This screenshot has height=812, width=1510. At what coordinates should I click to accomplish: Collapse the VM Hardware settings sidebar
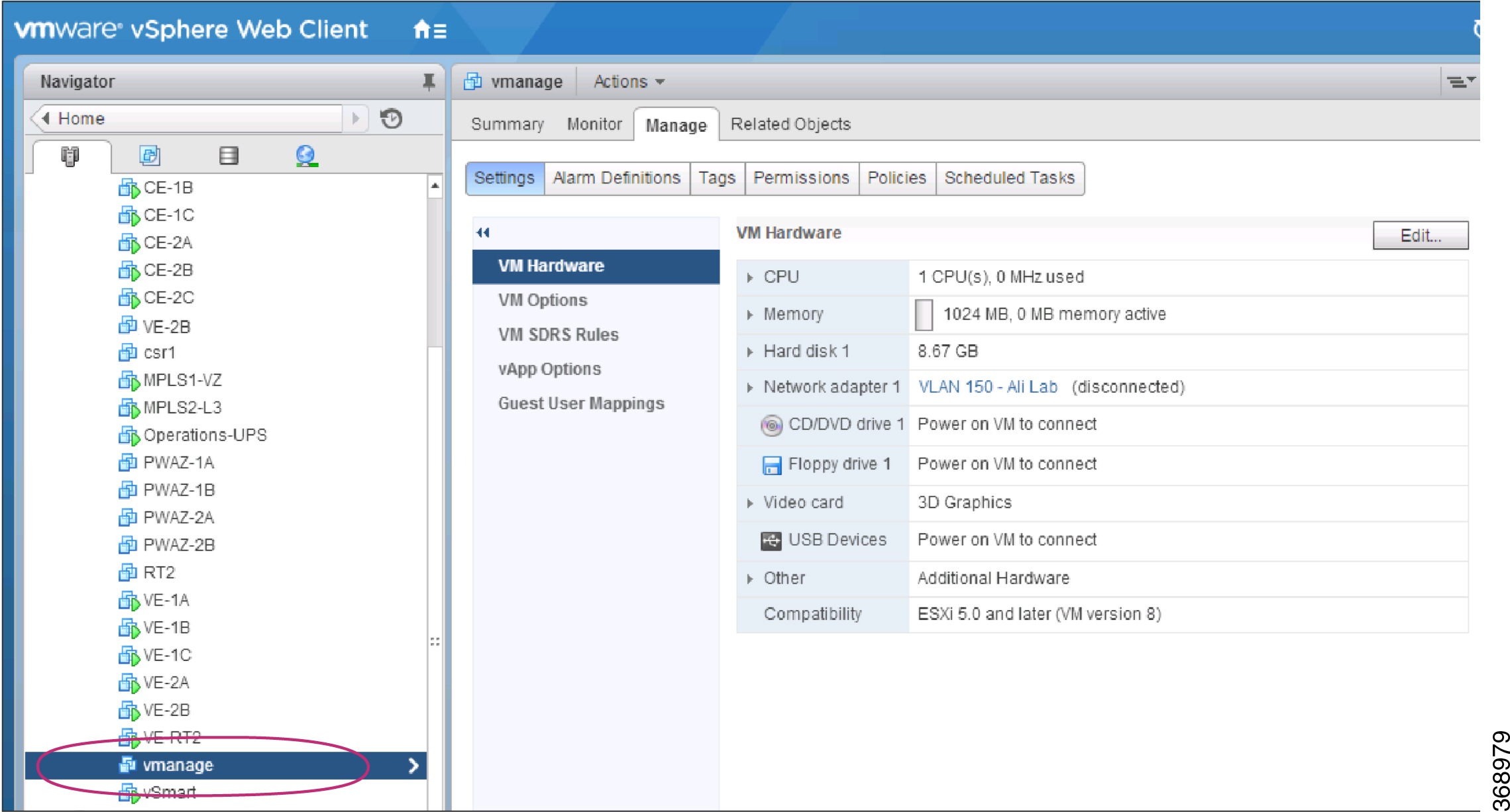point(482,232)
